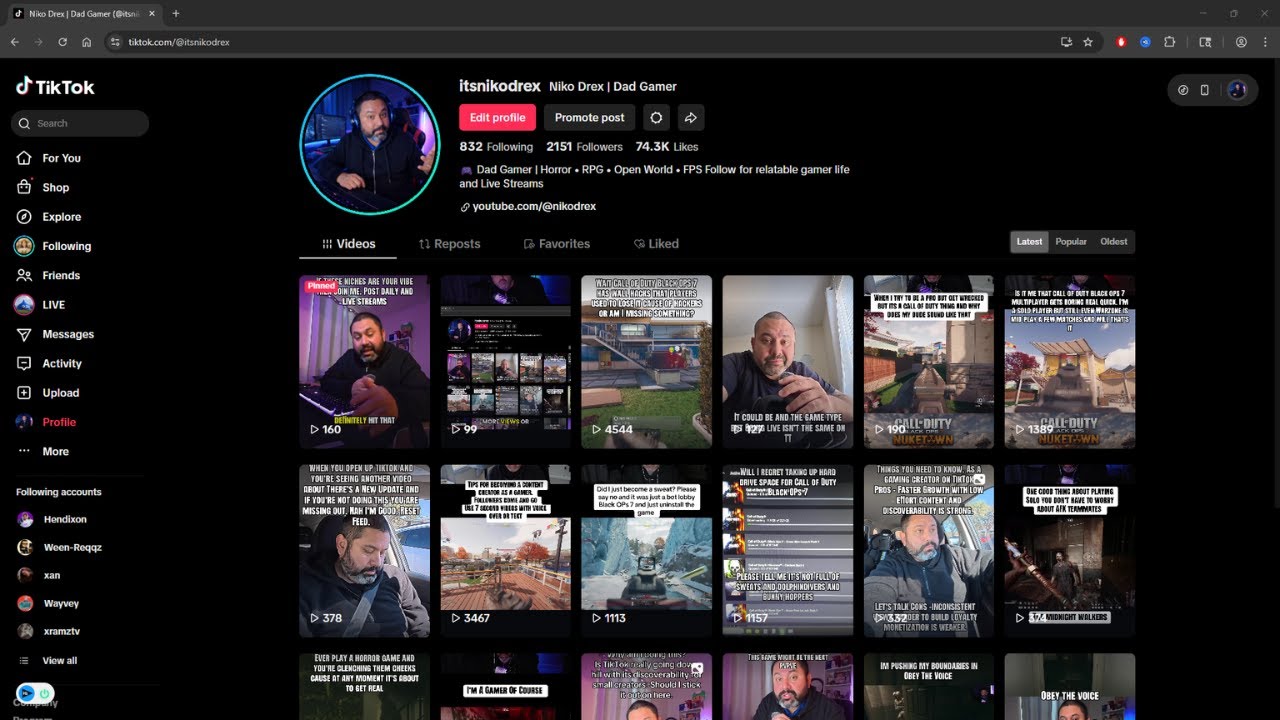Switch to the Liked tab

click(656, 244)
